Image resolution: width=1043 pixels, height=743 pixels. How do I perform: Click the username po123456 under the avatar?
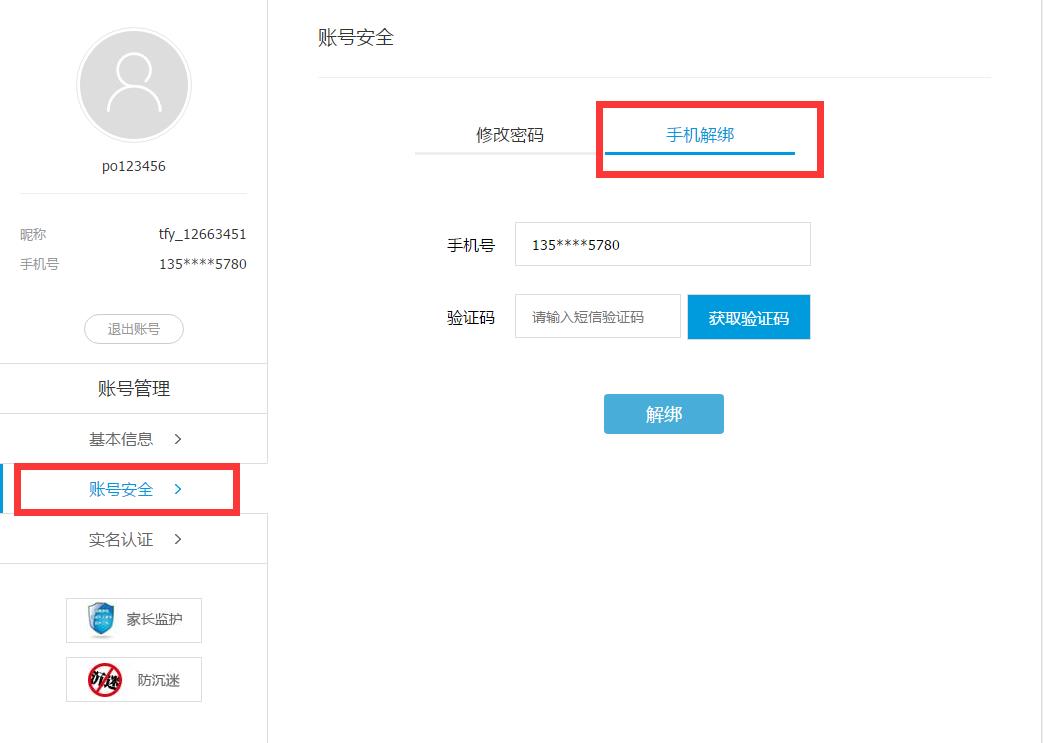pos(133,166)
